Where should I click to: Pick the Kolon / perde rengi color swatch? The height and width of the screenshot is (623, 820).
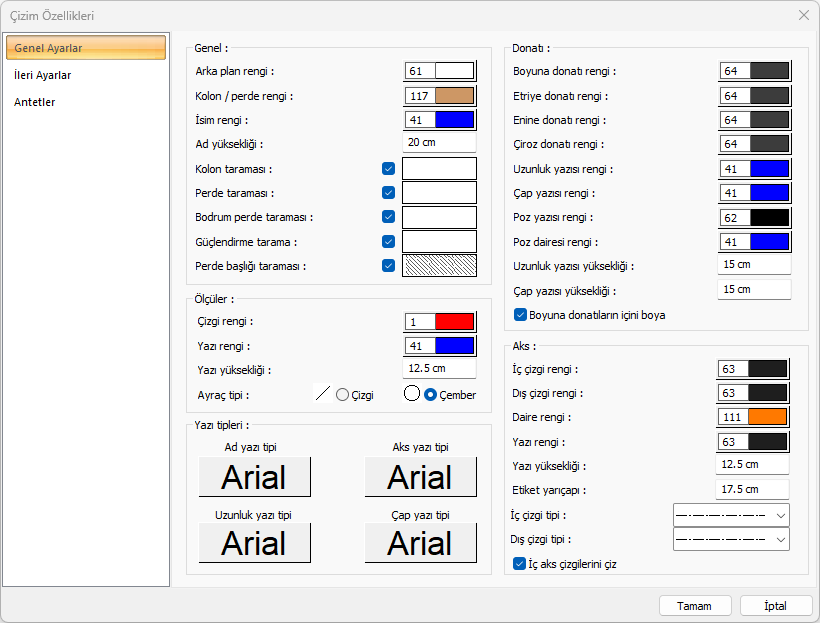tap(455, 95)
